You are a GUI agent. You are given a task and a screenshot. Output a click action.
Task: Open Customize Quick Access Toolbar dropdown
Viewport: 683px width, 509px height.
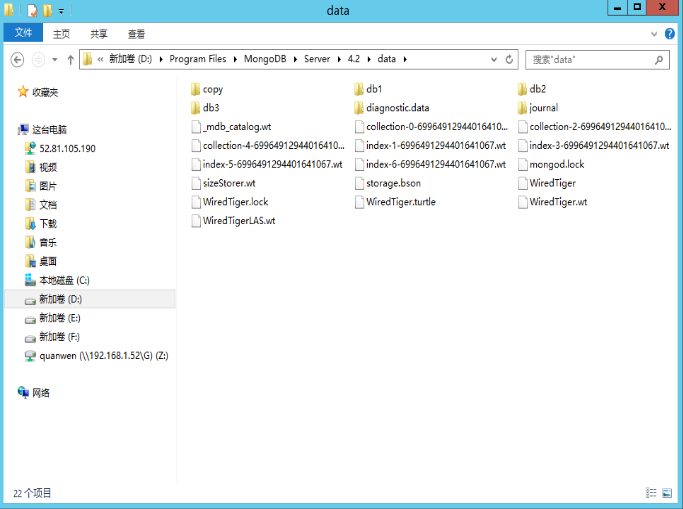(61, 11)
